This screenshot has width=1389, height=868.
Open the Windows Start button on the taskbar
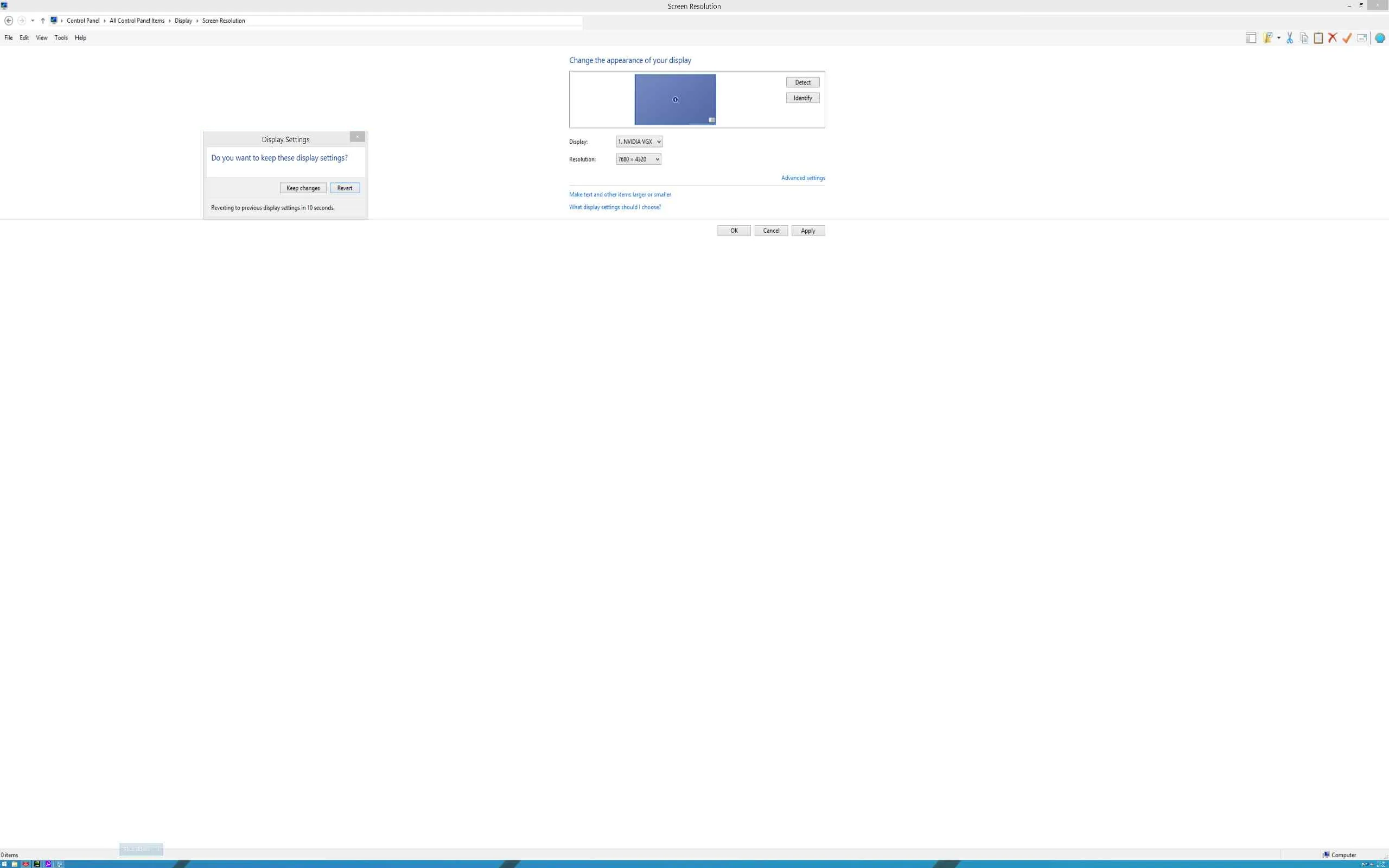coord(4,864)
